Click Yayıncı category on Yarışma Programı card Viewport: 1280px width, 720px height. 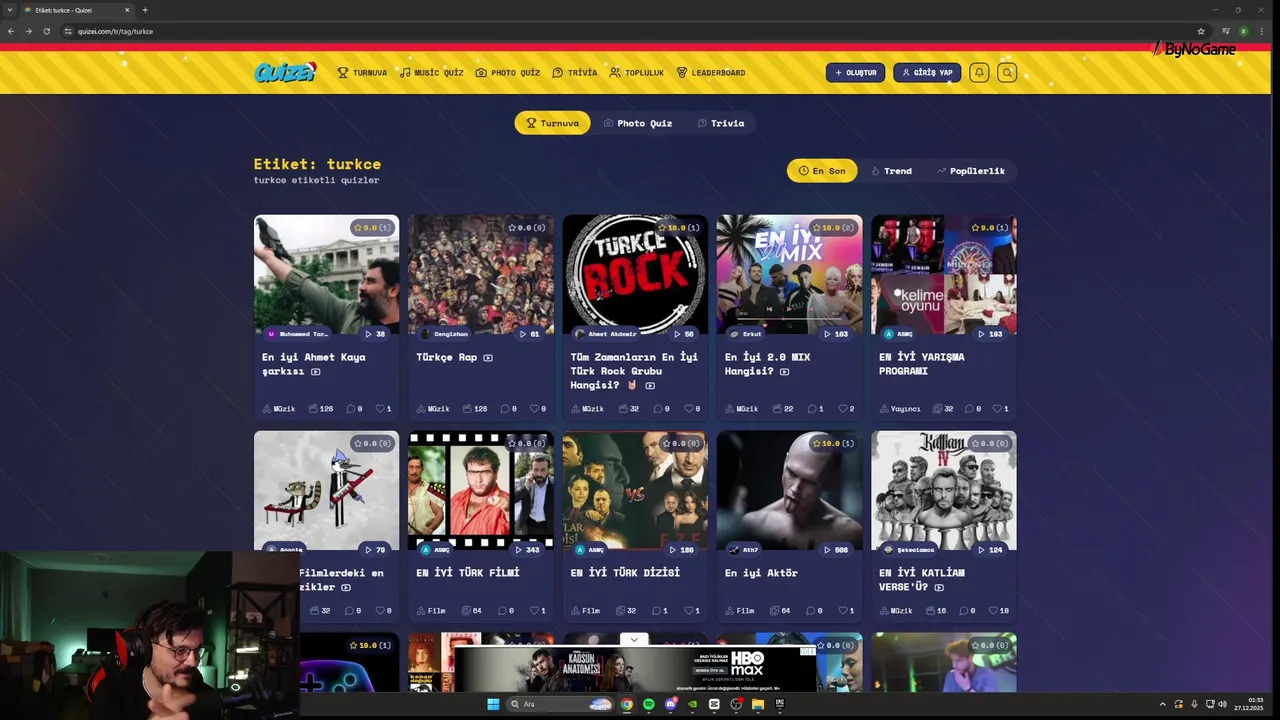[x=899, y=409]
